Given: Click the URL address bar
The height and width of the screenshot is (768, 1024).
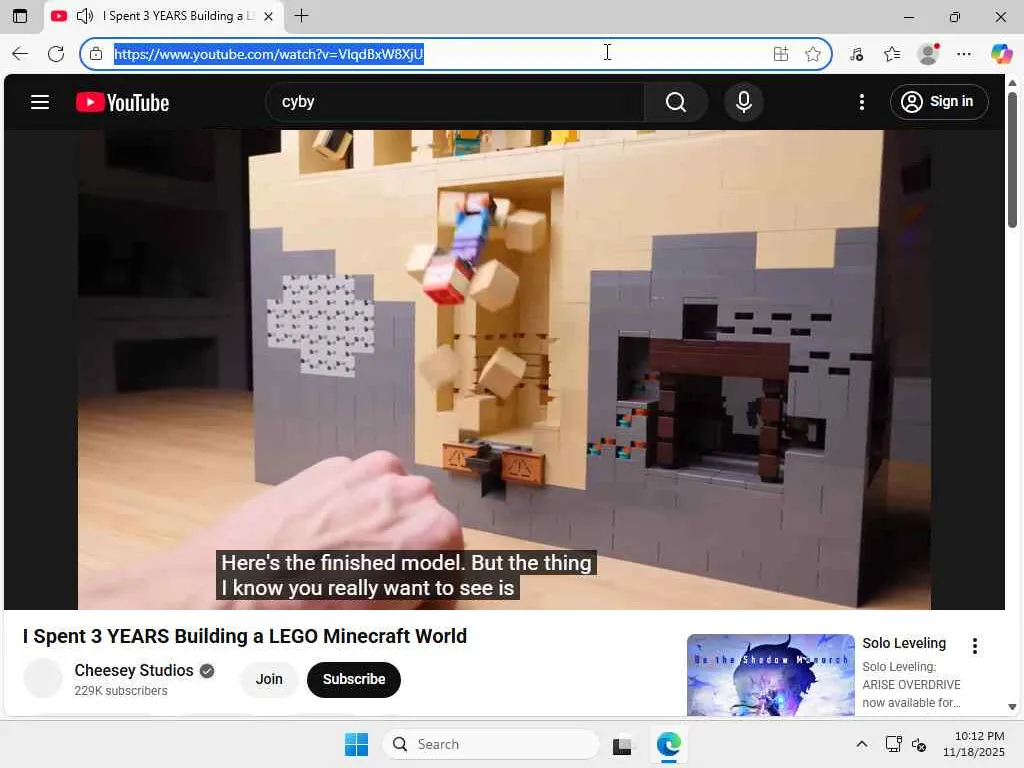Looking at the screenshot, I should point(455,54).
